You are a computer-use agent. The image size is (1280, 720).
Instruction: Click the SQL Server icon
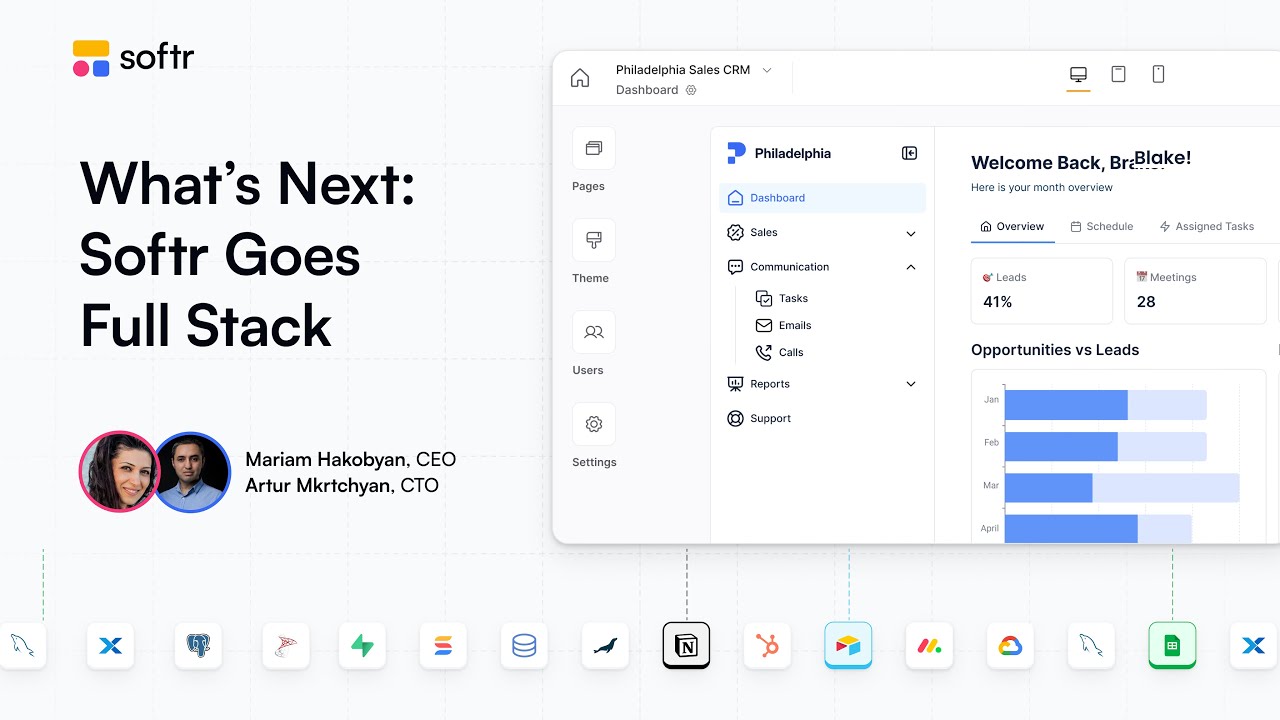[286, 646]
